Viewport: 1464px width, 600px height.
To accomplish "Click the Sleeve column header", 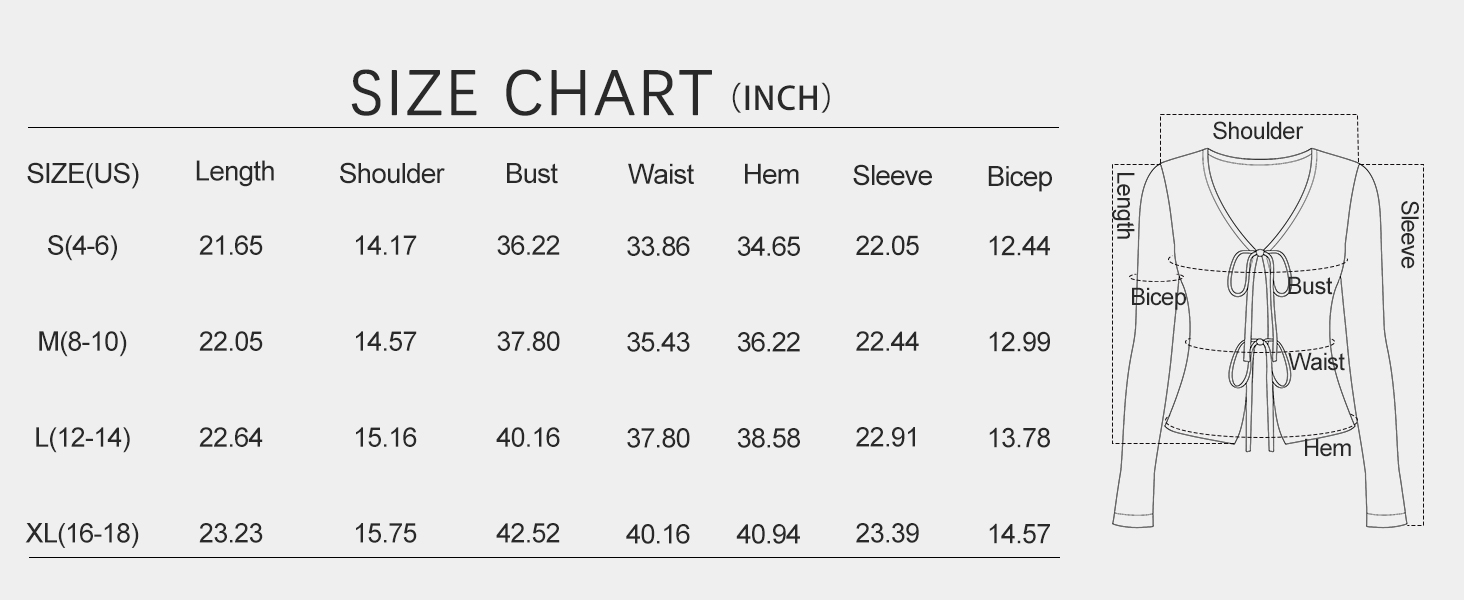I will click(x=892, y=176).
